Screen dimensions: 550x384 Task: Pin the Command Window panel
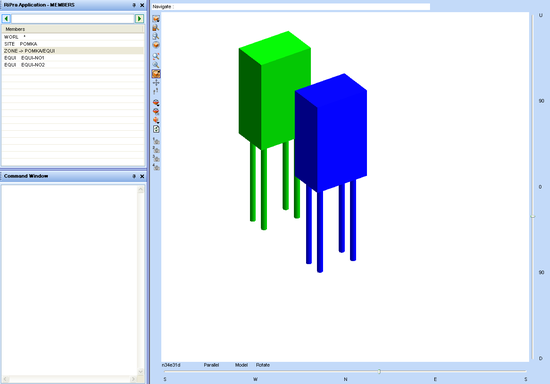tap(134, 176)
